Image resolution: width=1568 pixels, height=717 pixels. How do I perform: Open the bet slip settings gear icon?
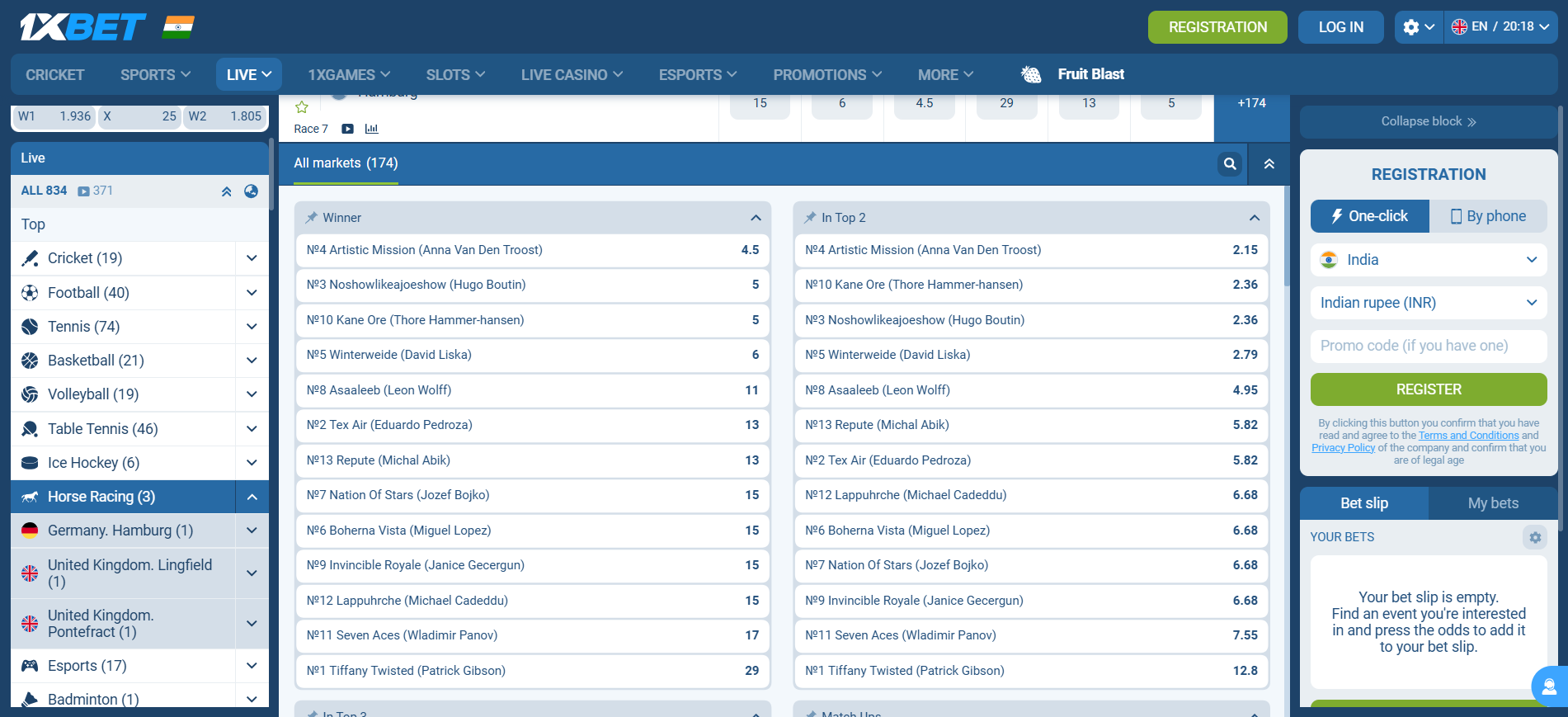pos(1534,537)
